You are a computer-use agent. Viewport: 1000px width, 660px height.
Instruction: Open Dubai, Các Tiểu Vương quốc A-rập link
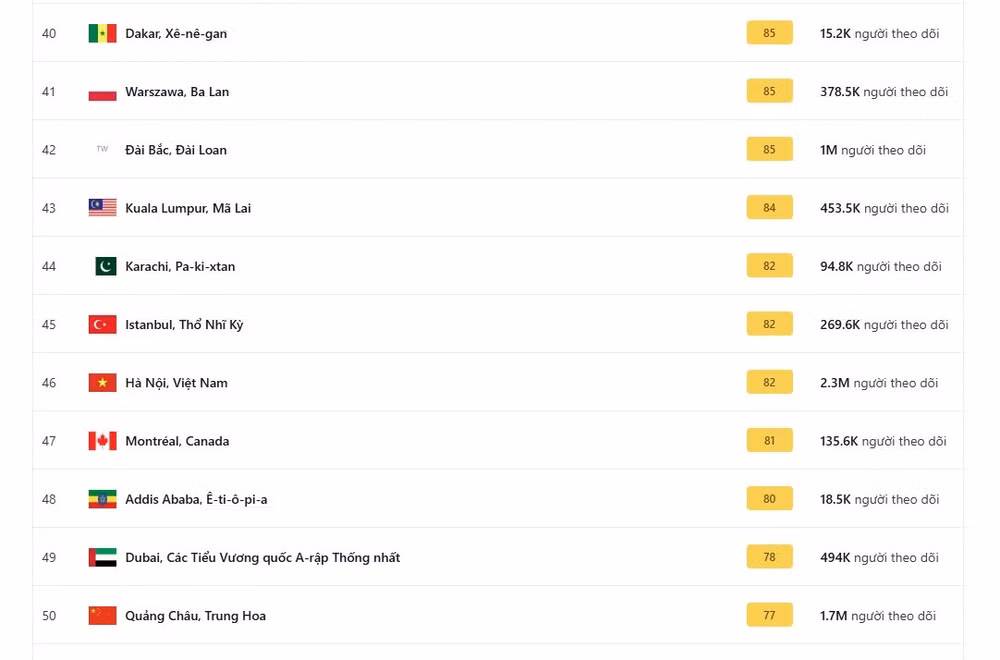(263, 557)
